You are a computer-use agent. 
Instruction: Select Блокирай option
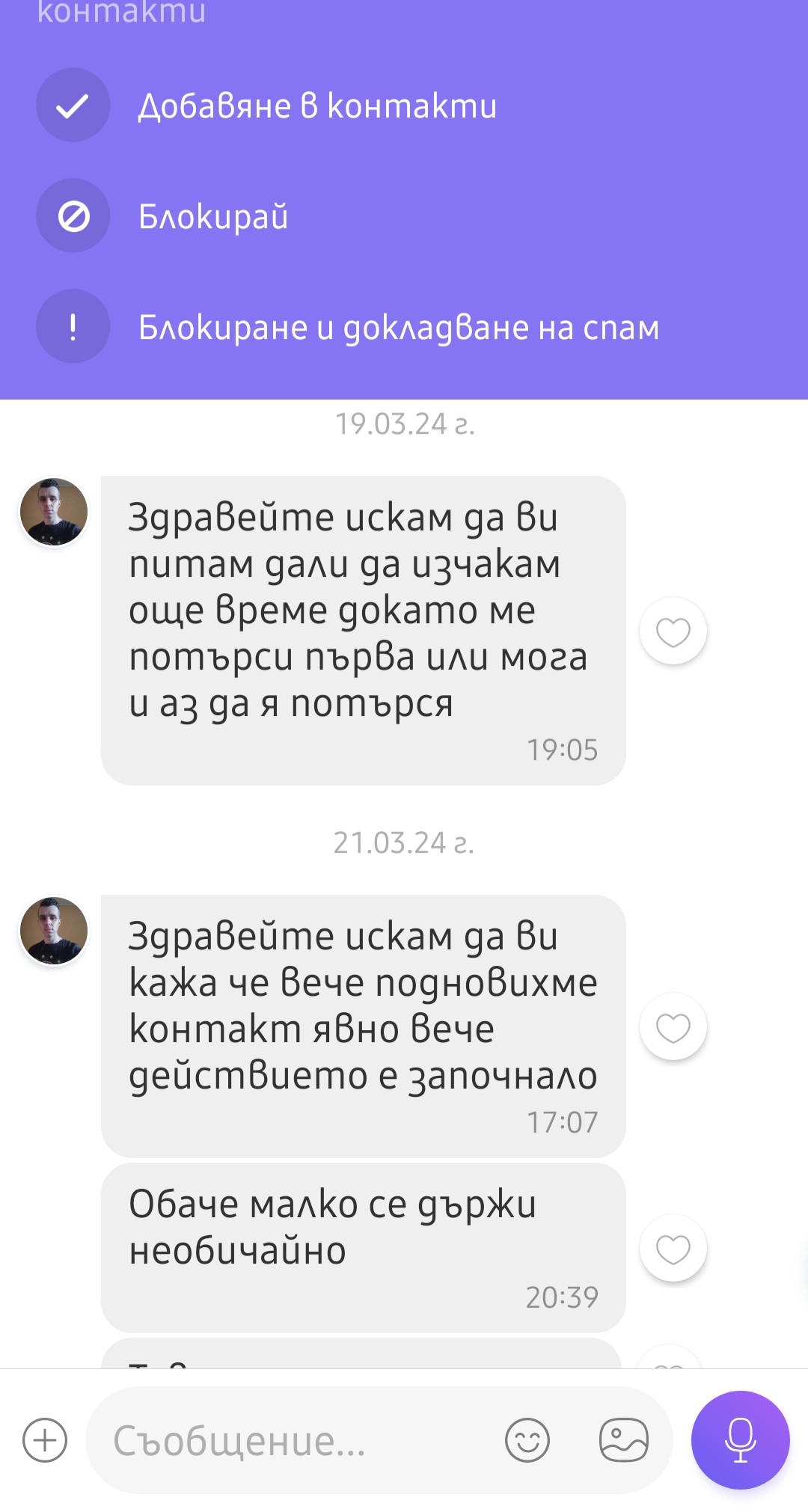[213, 216]
